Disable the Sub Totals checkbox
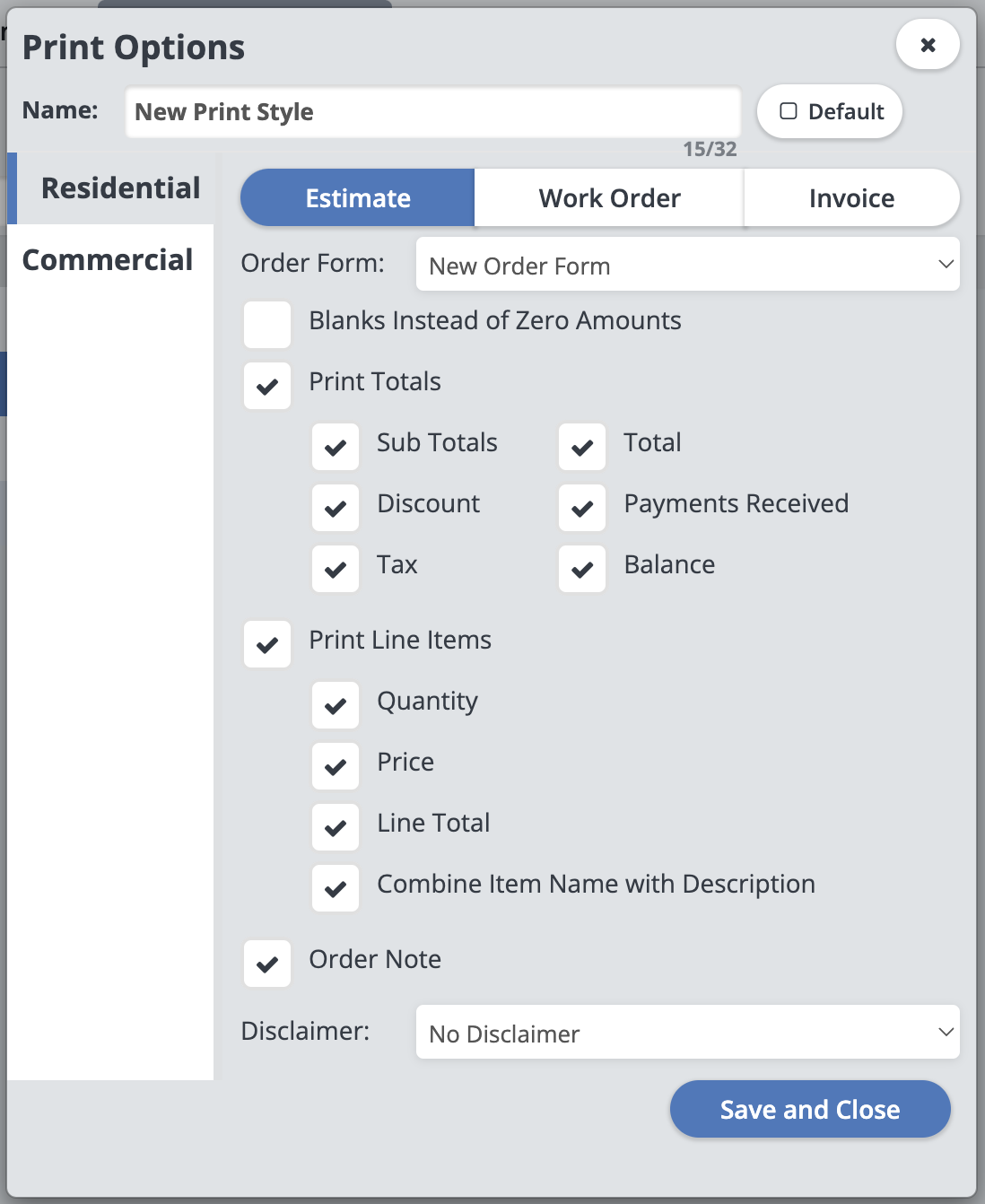This screenshot has height=1204, width=985. [x=335, y=447]
